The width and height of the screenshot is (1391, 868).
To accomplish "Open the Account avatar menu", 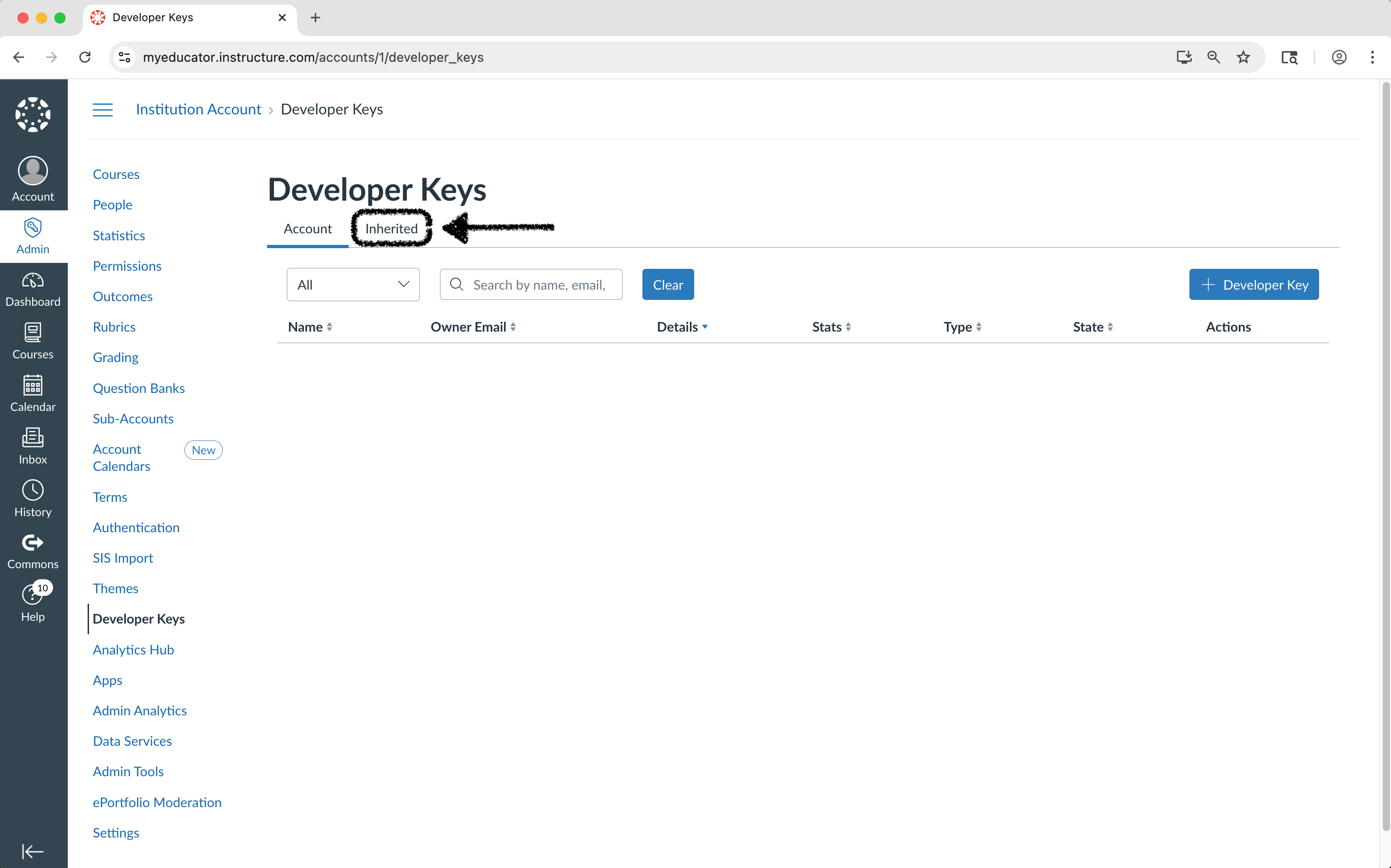I will [33, 178].
